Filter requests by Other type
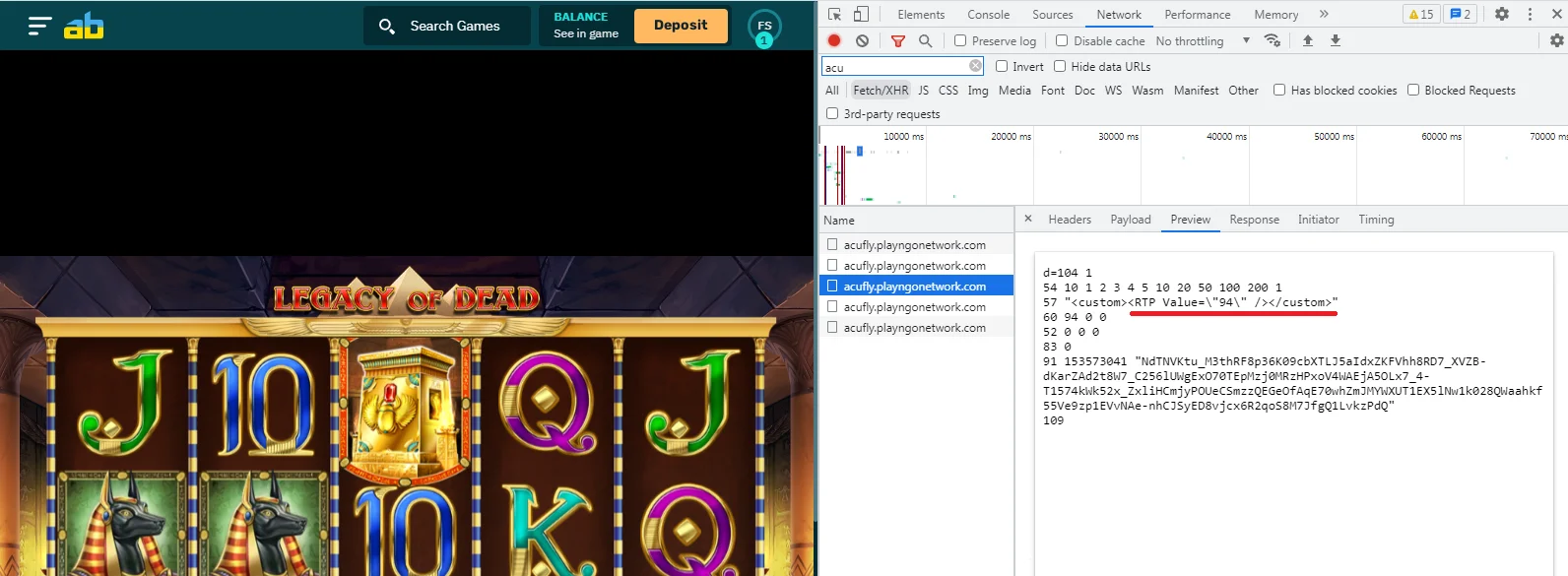 click(1243, 90)
